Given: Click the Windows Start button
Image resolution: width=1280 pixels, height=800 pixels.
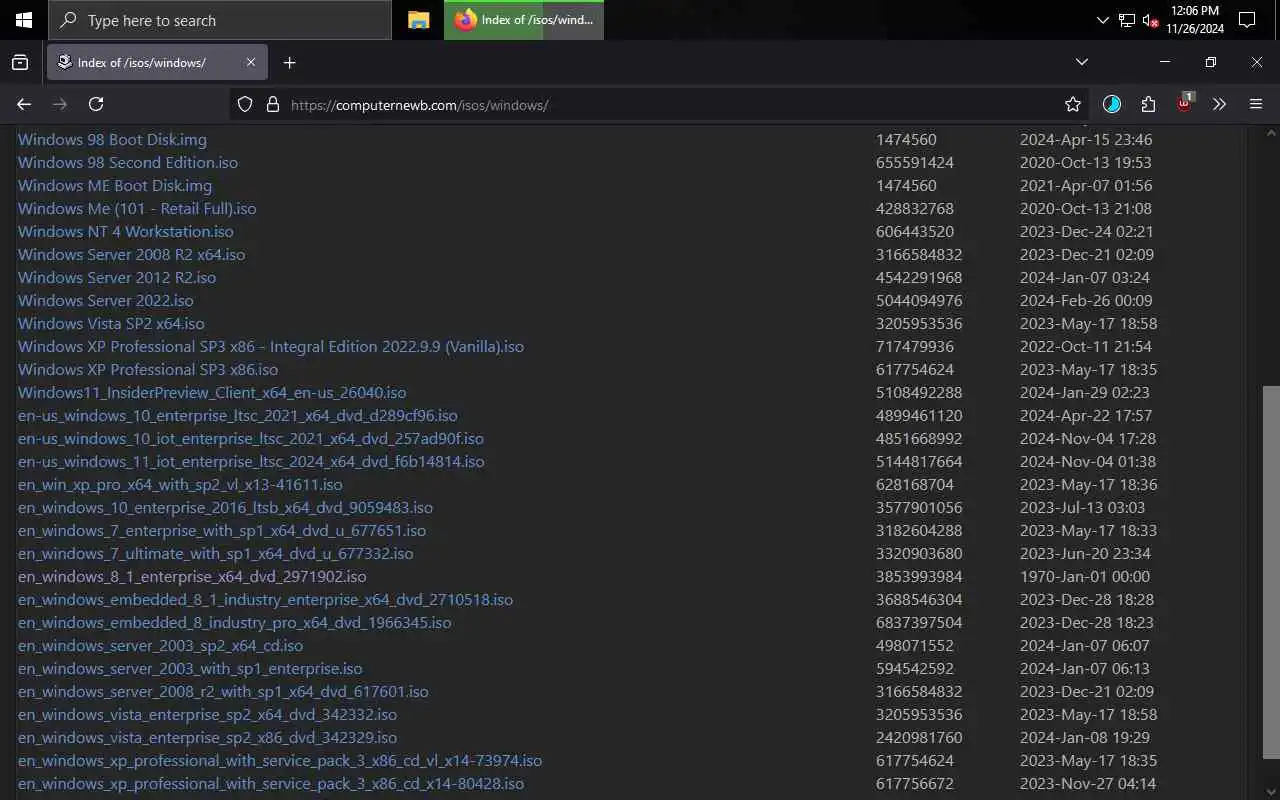Looking at the screenshot, I should pos(23,20).
